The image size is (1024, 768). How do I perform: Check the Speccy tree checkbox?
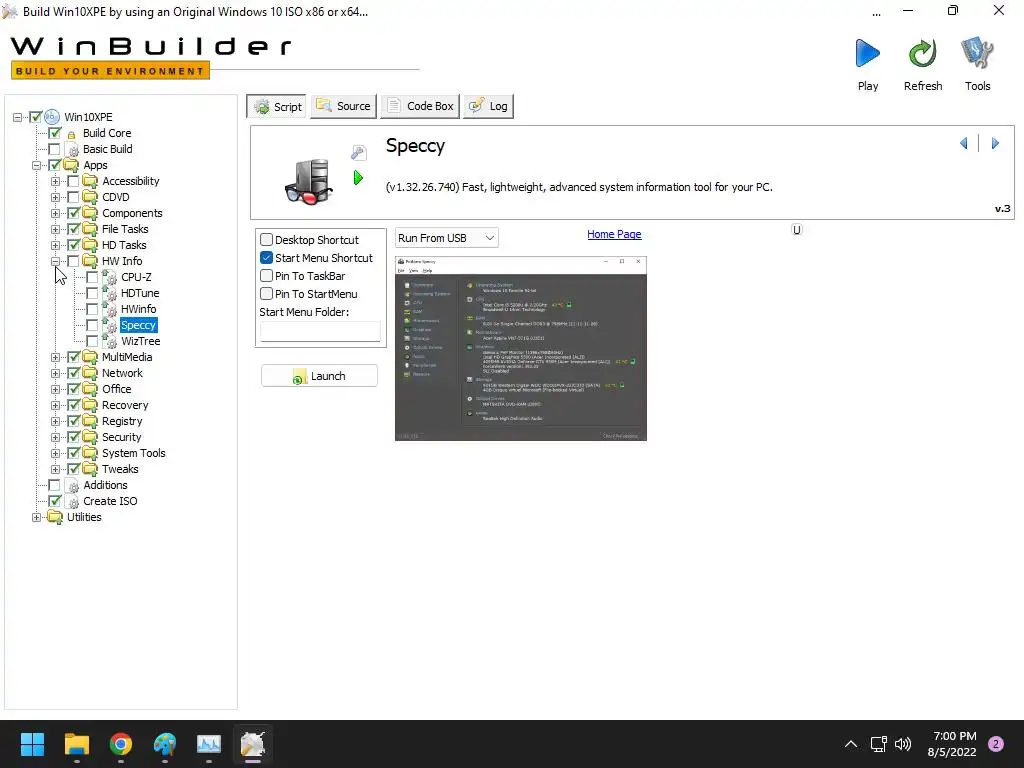point(92,325)
